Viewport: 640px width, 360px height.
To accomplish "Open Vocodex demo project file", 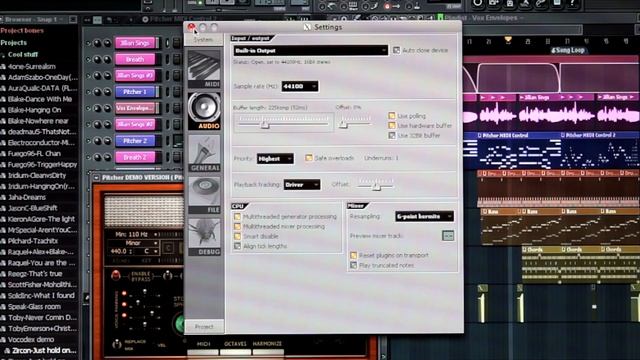I will pyautogui.click(x=31, y=339).
